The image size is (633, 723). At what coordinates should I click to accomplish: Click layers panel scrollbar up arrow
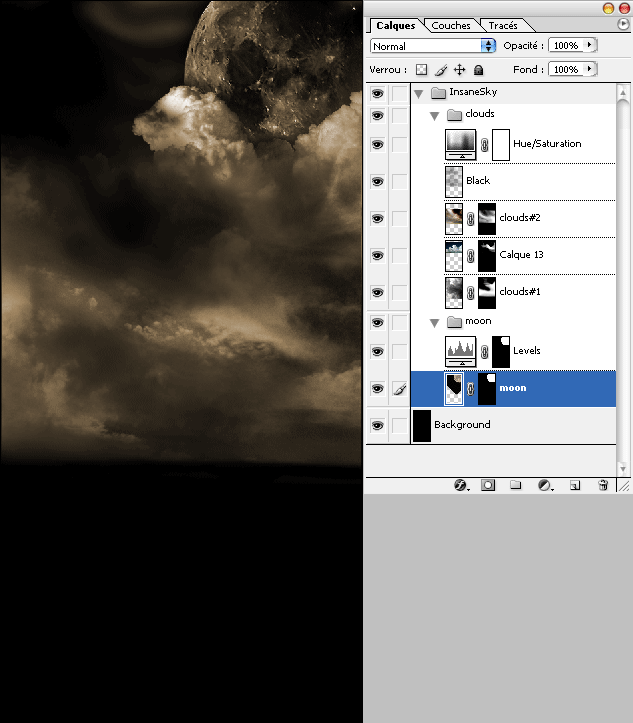click(623, 93)
